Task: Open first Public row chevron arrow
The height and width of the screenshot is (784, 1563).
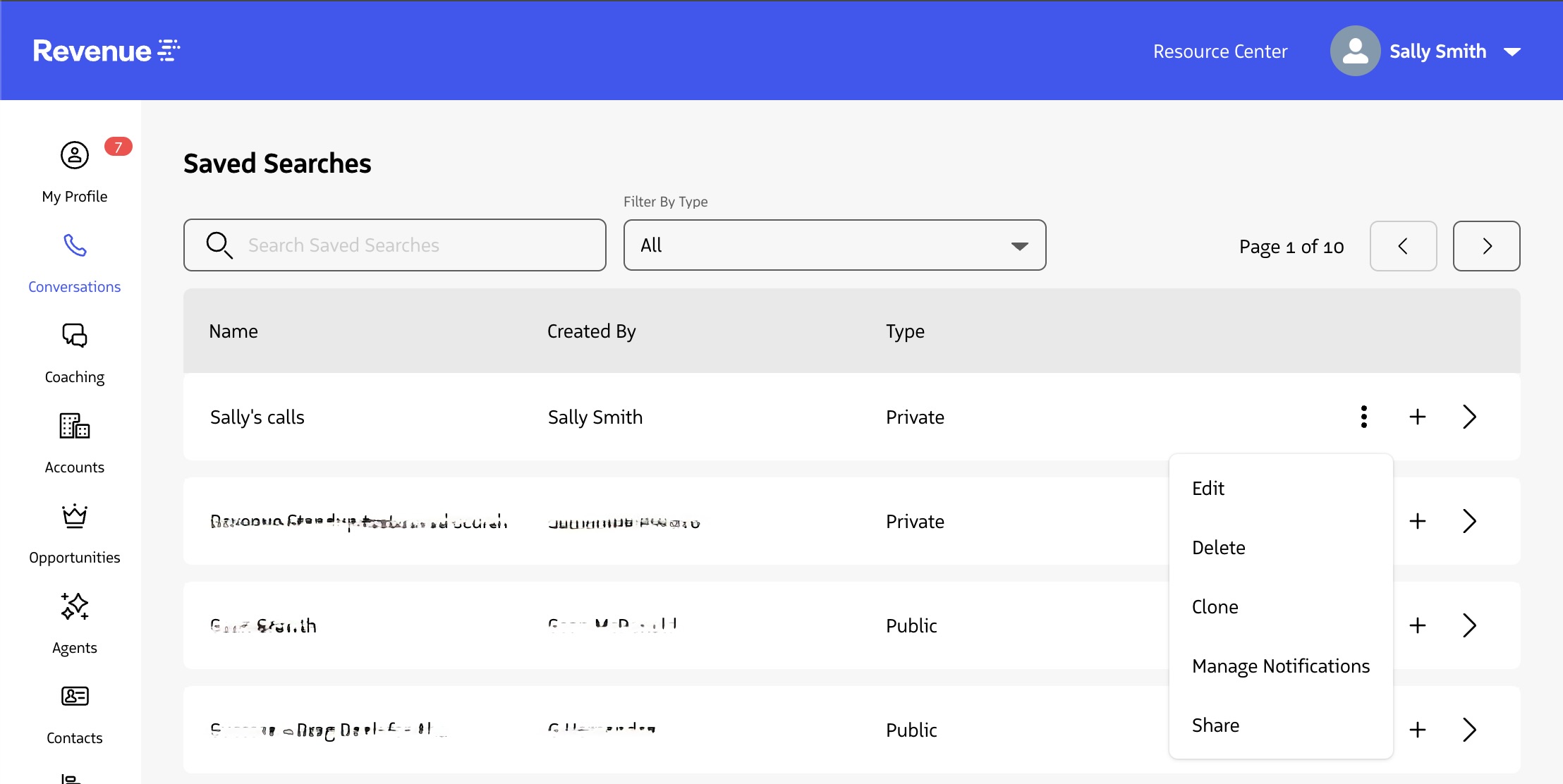Action: 1470,625
